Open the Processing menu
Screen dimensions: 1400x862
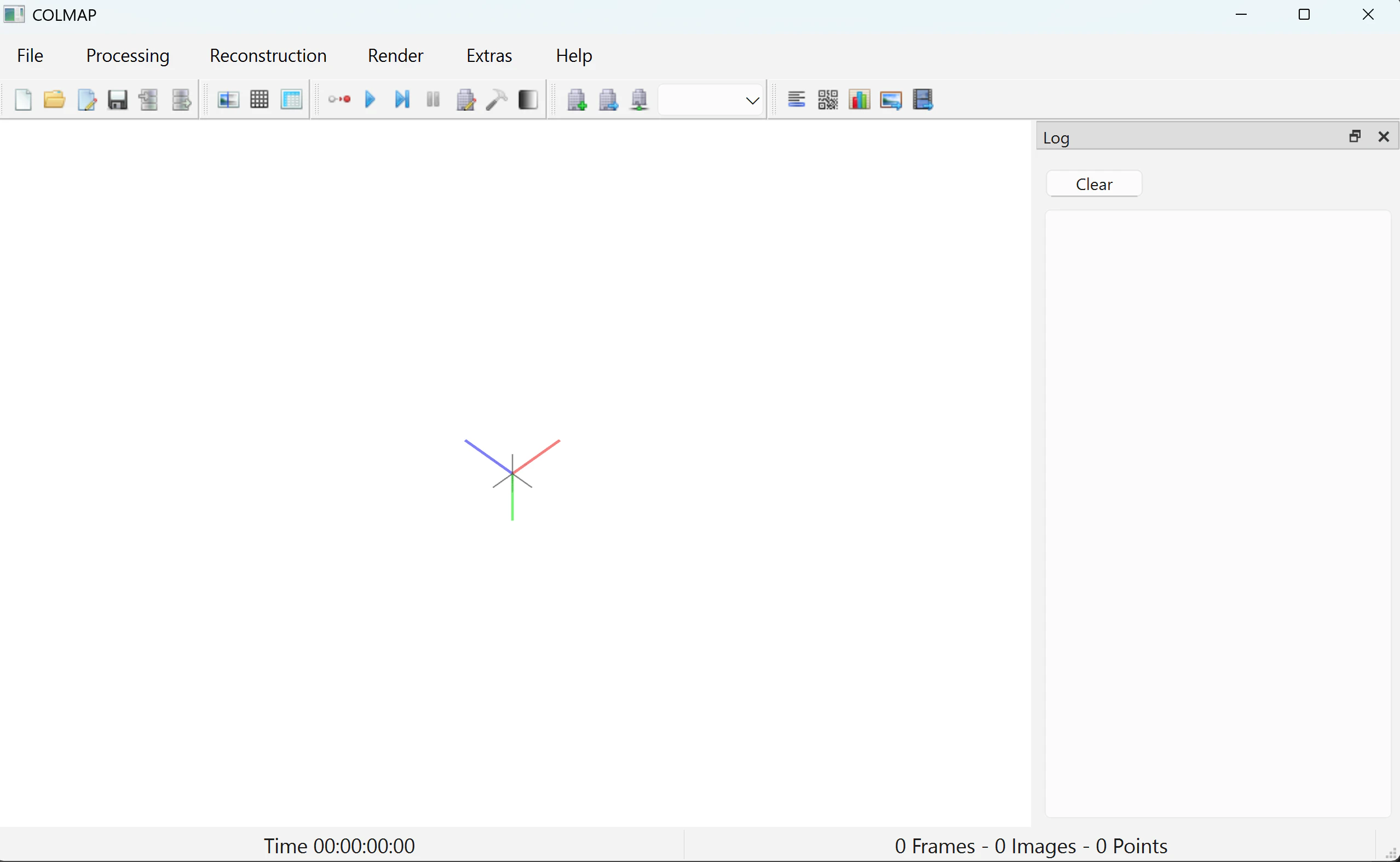coord(128,55)
